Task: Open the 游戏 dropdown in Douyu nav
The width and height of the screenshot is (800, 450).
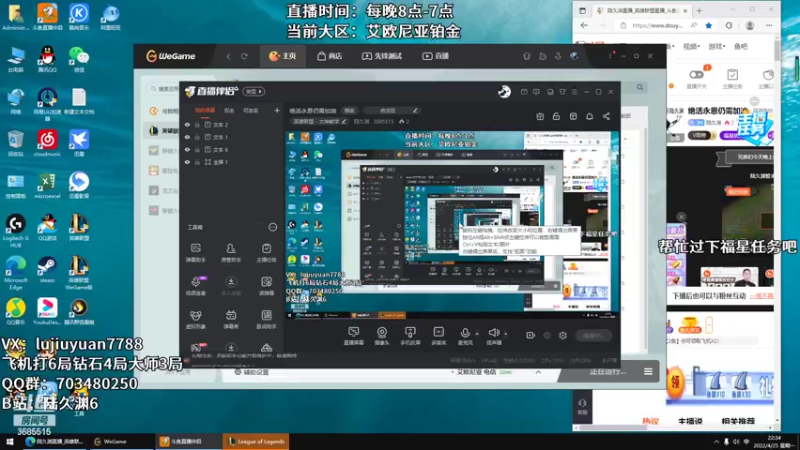Action: click(717, 46)
